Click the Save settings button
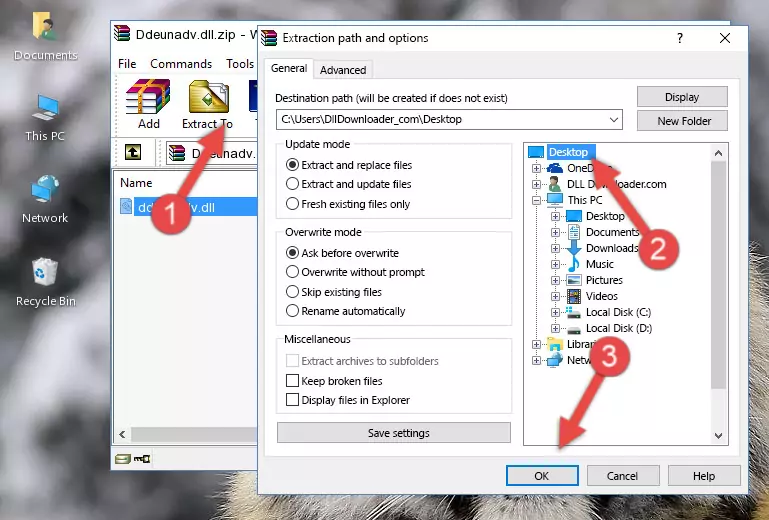This screenshot has width=769, height=520. (x=394, y=433)
